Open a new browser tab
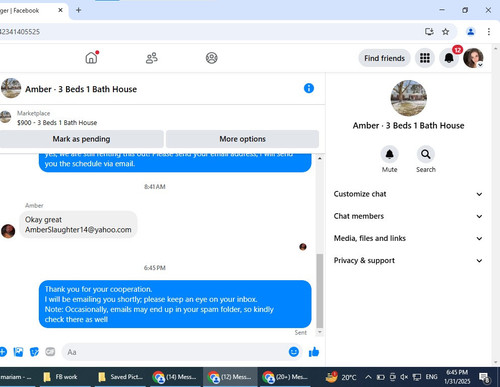Image resolution: width=500 pixels, height=387 pixels. coord(78,10)
